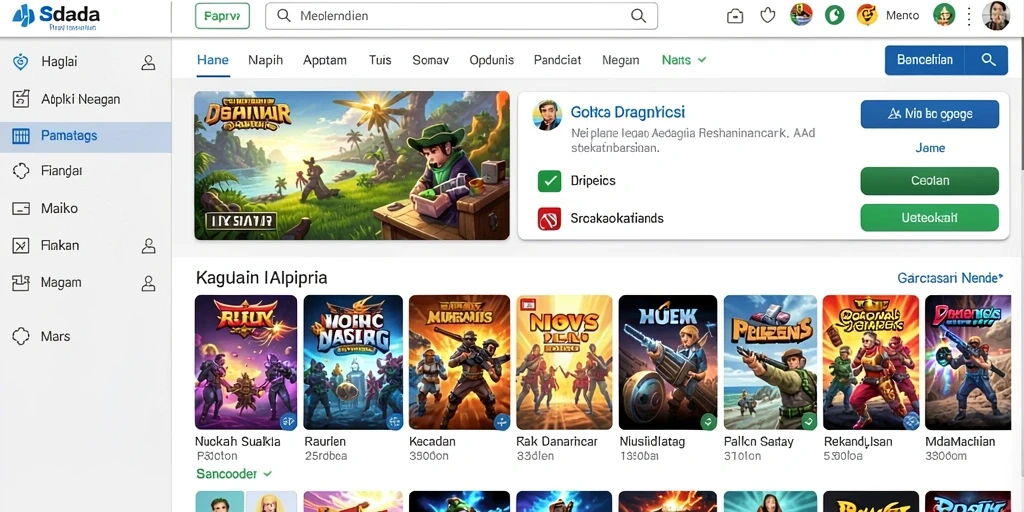Viewport: 1024px width, 512px height.
Task: Open the Pallon Sartay game thumbnail
Action: [770, 362]
